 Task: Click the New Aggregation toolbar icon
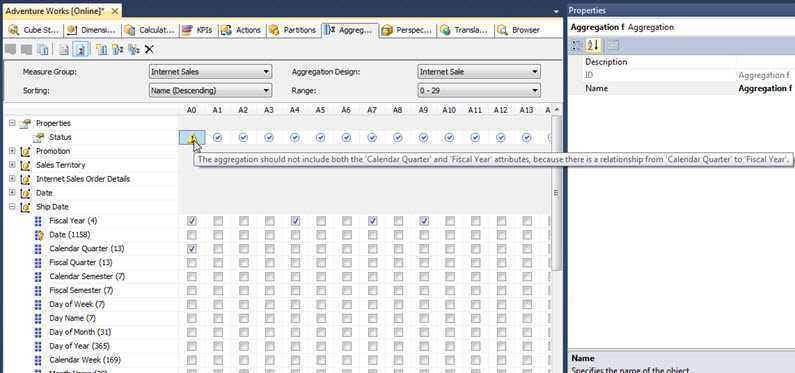click(118, 49)
